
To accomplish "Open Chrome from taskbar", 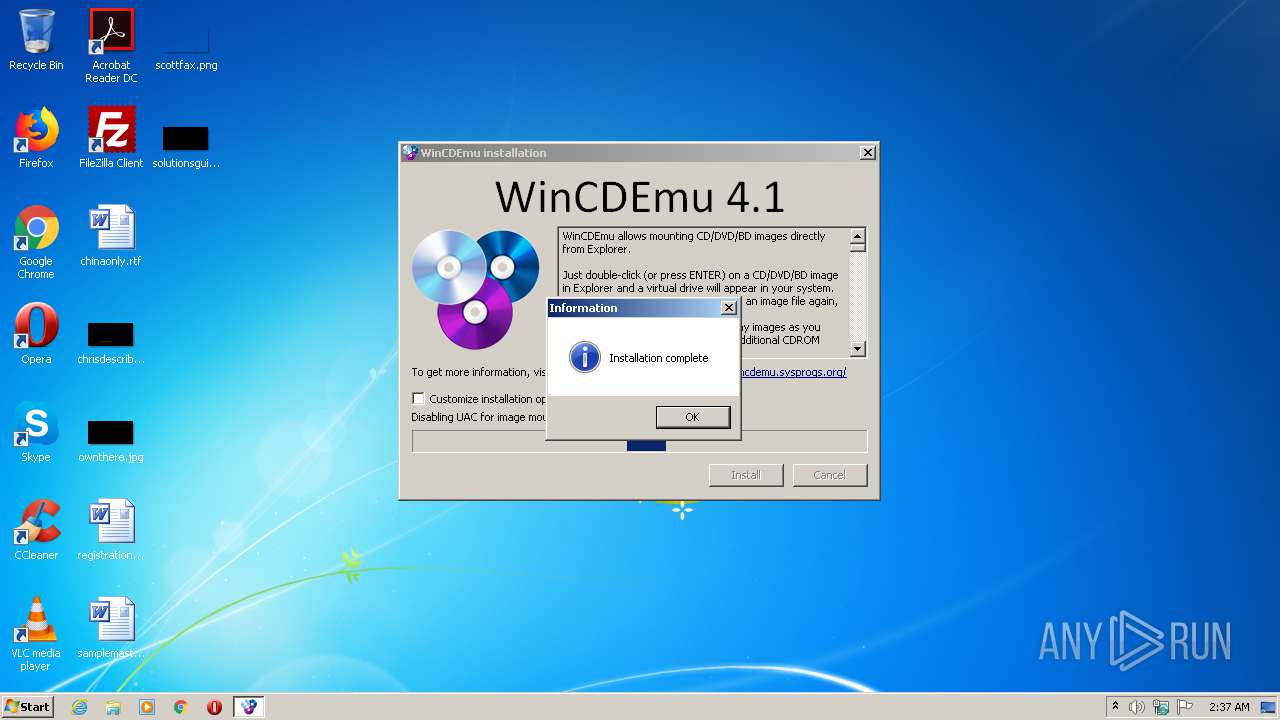I will tap(181, 707).
